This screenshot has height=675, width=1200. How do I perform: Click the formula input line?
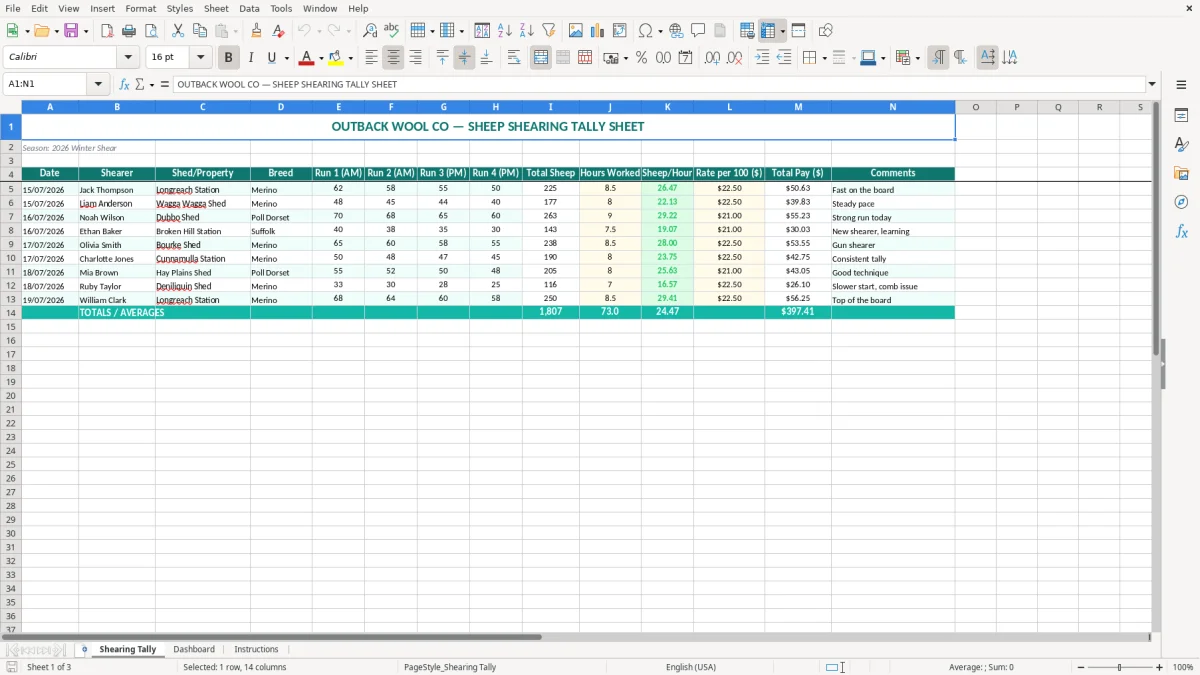pyautogui.click(x=659, y=85)
